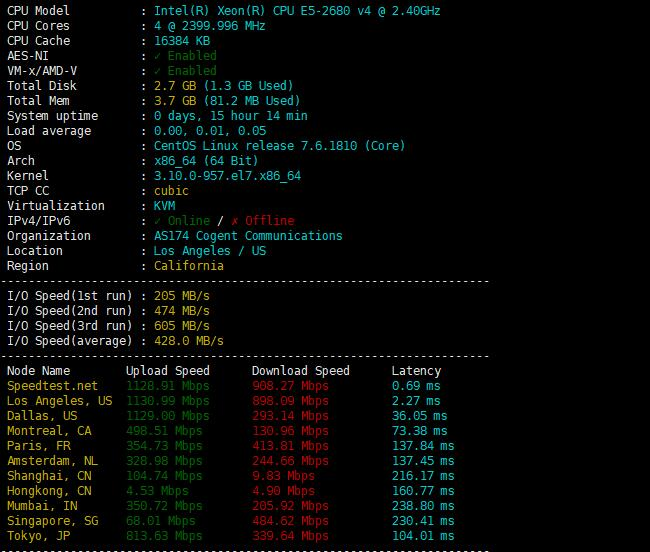Viewport: 650px width, 552px height.
Task: Click the 'Los Angeles / US' location value
Action: coord(210,251)
